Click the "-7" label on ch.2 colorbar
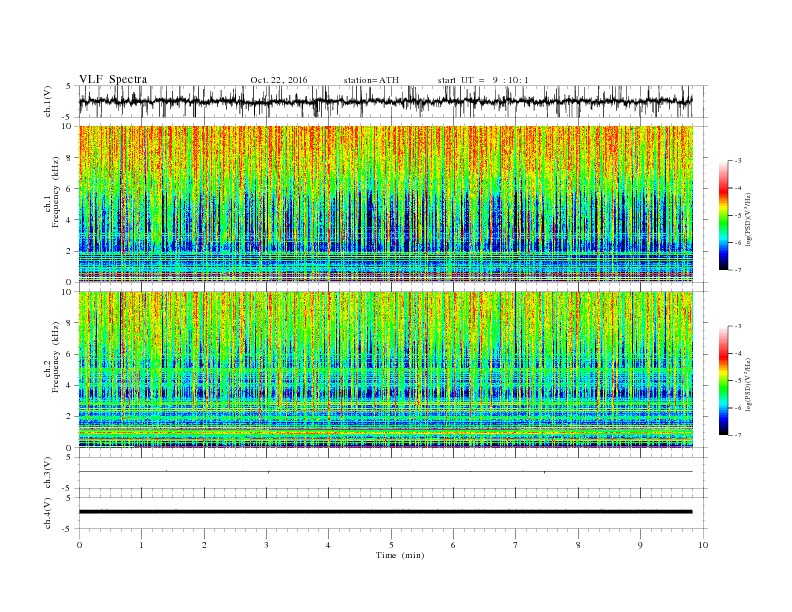 click(738, 435)
